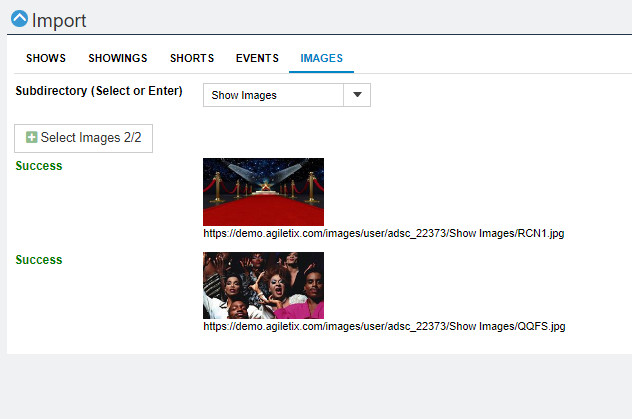
Task: Click the QQFS.jpg image URL text
Action: pos(384,326)
